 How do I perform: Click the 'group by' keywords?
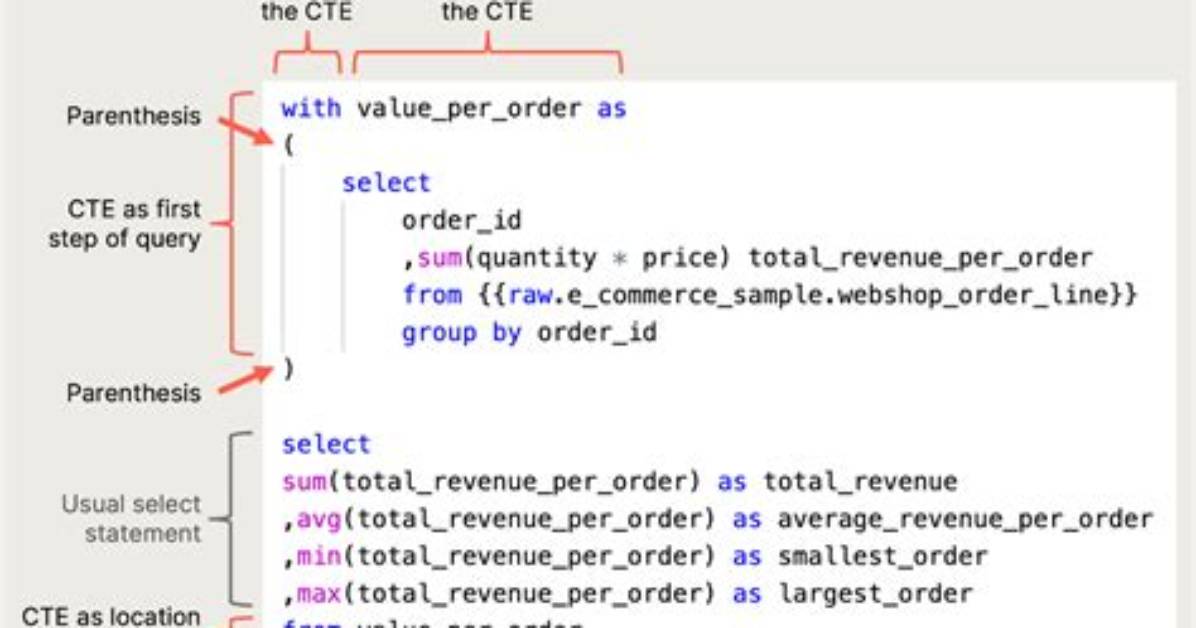461,333
